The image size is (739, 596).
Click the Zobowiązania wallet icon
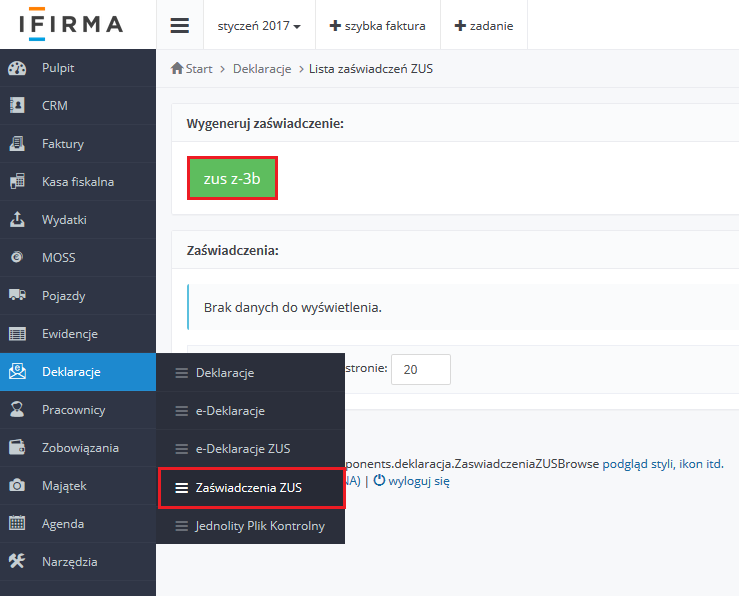pyautogui.click(x=17, y=447)
